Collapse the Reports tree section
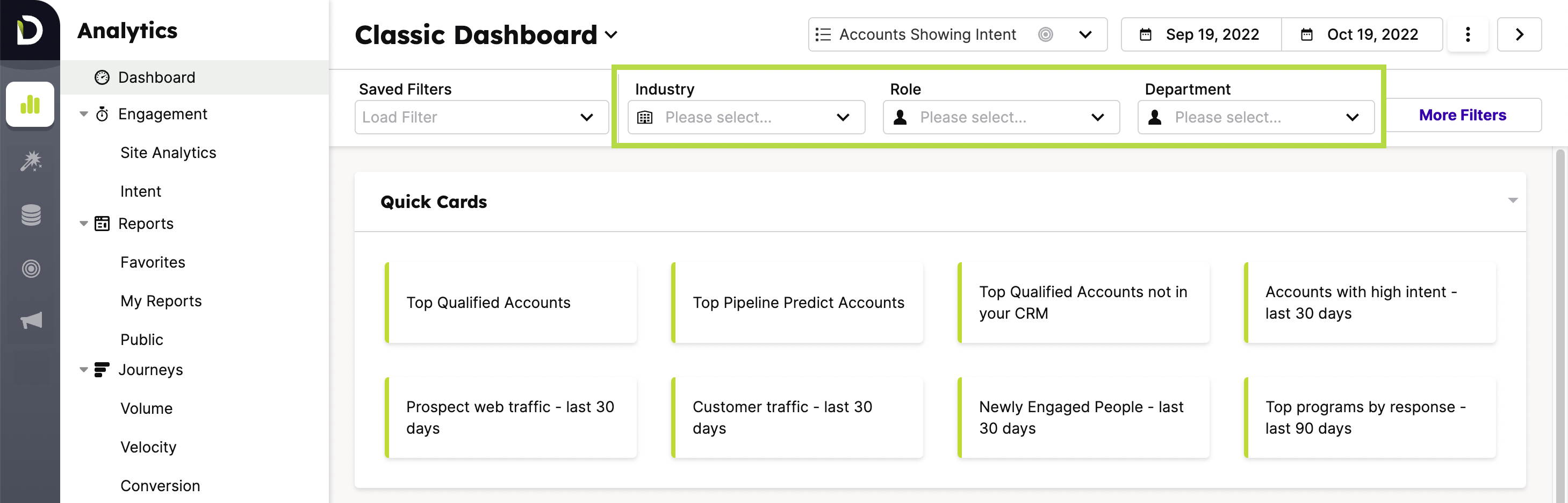 click(84, 224)
